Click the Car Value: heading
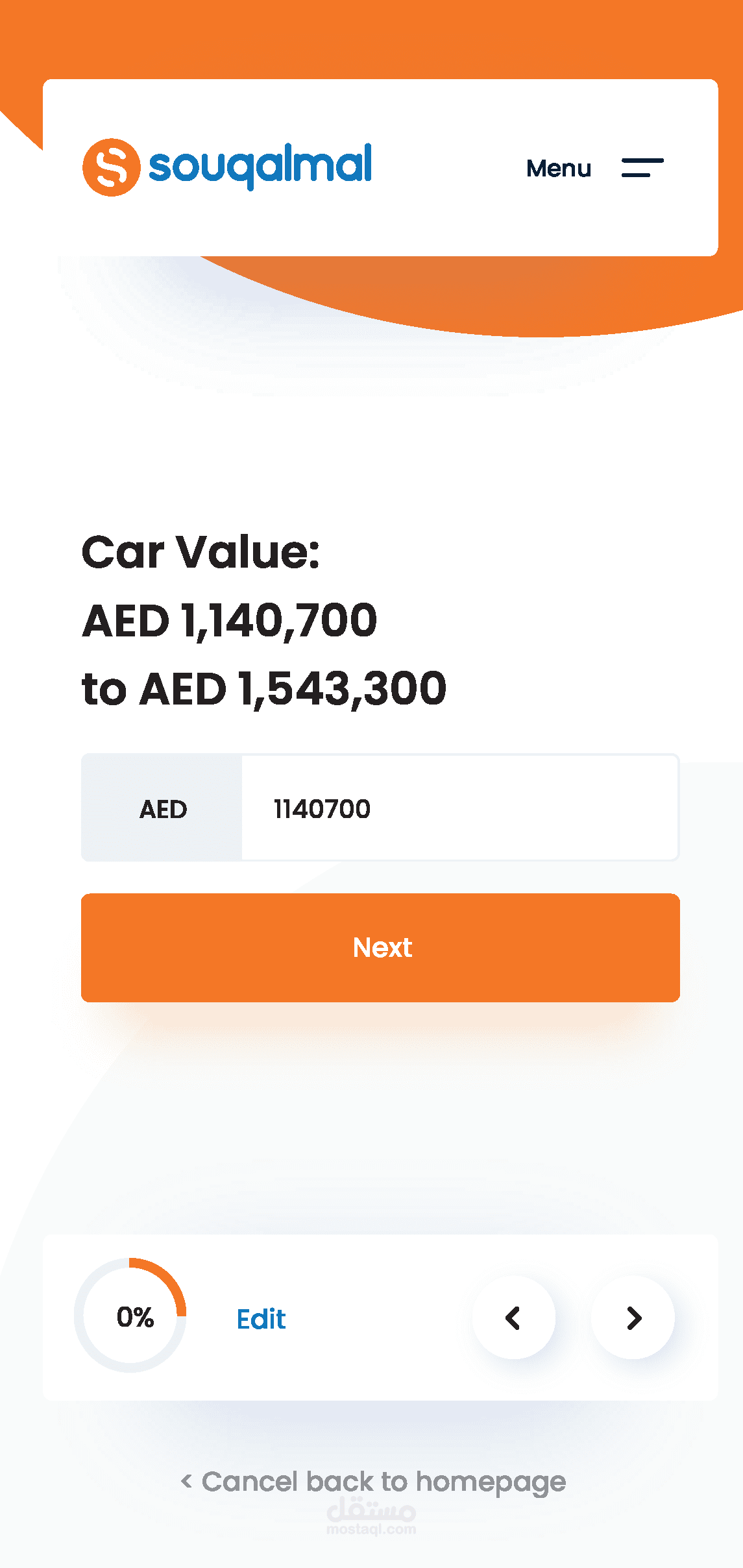The image size is (743, 1568). pyautogui.click(x=201, y=552)
